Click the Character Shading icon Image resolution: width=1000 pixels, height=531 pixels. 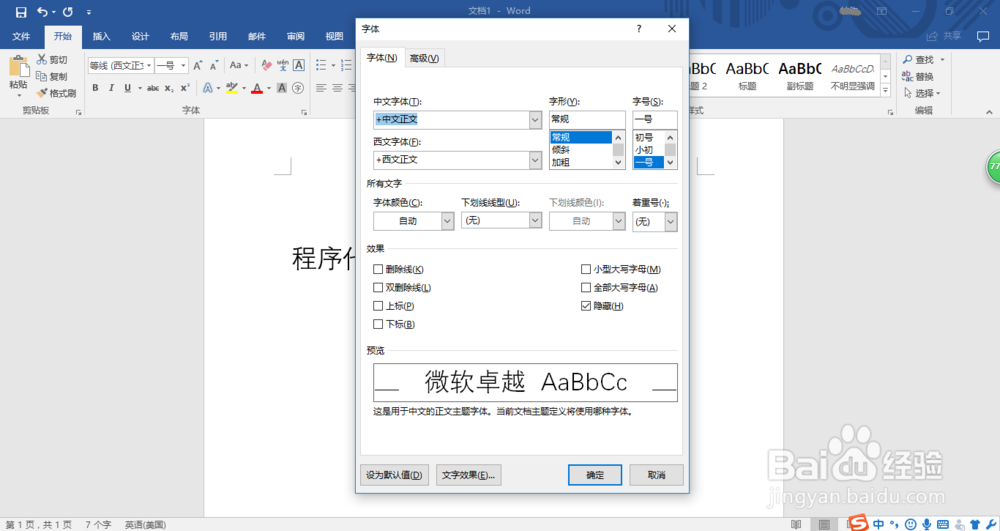click(x=282, y=88)
